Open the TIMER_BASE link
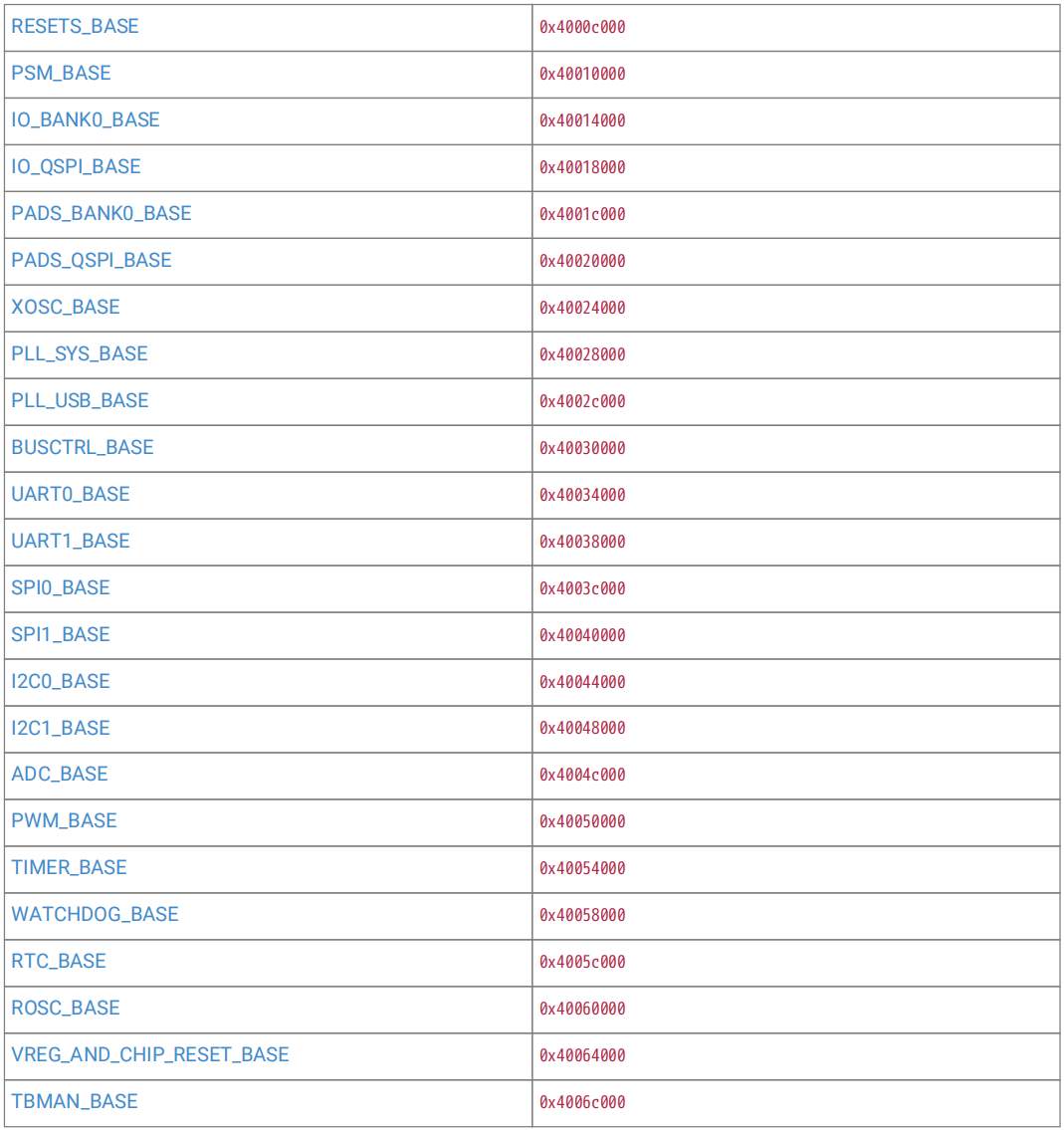Image resolution: width=1064 pixels, height=1130 pixels. 69,868
